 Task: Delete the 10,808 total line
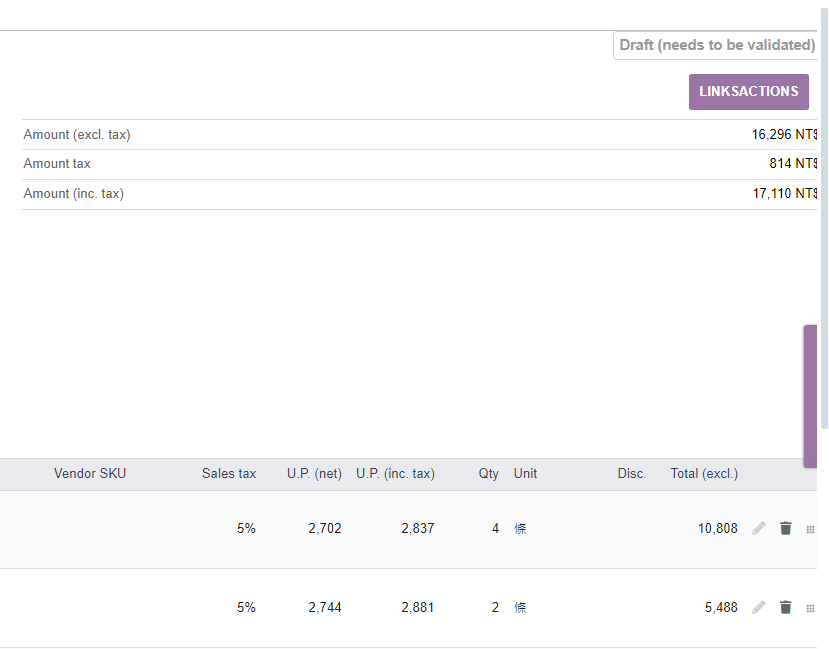pyautogui.click(x=786, y=529)
